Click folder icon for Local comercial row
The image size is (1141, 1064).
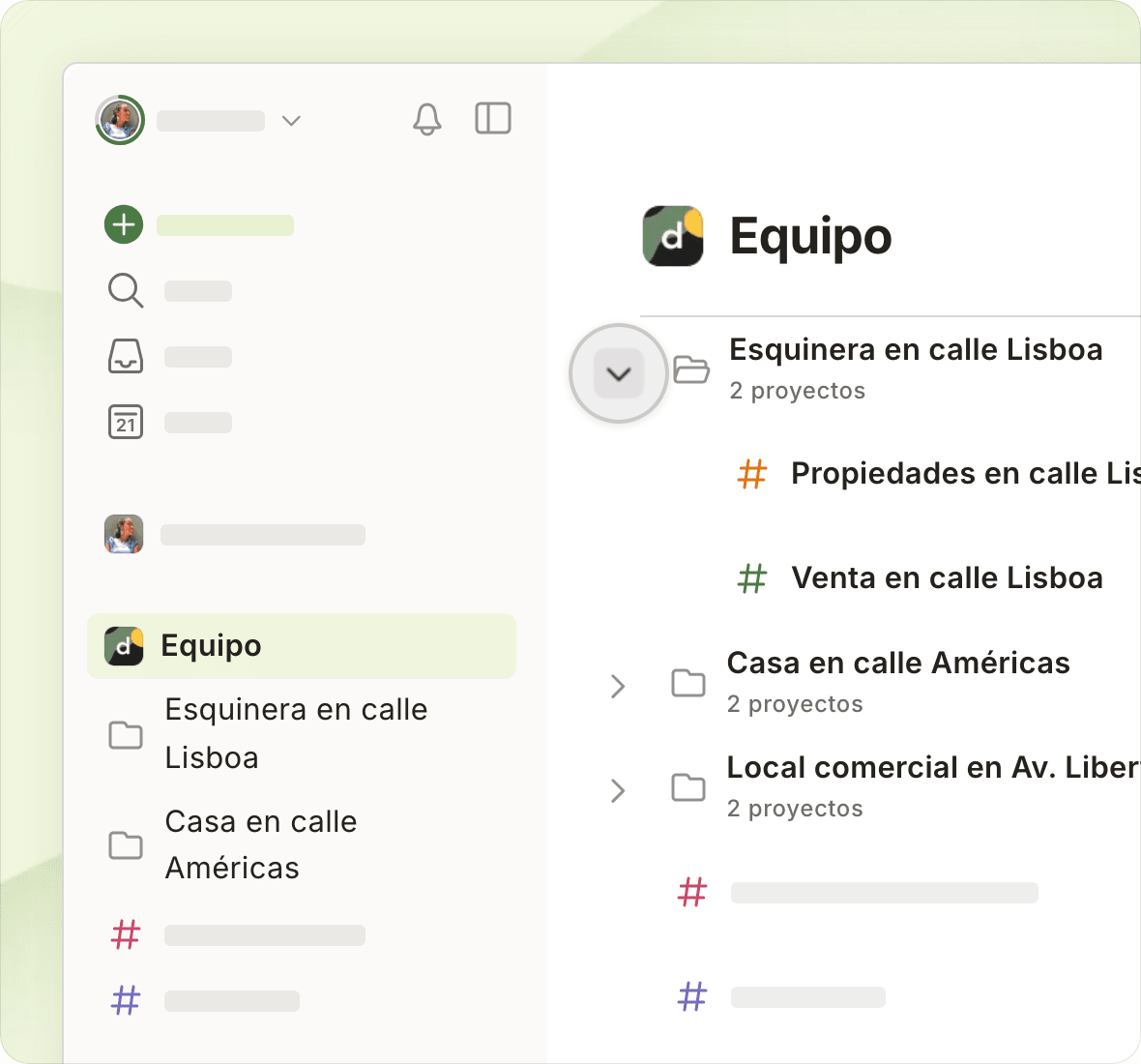[x=688, y=787]
